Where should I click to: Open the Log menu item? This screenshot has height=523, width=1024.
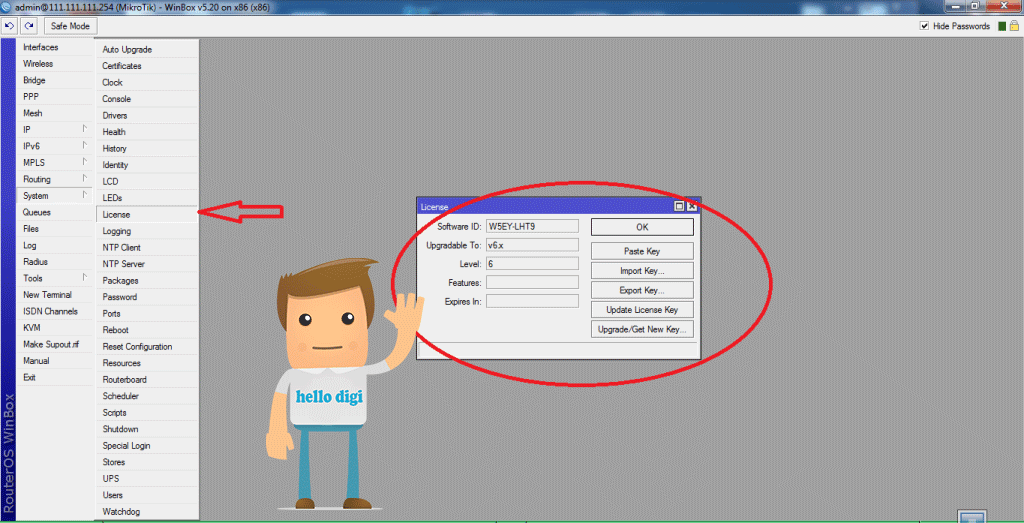(x=55, y=246)
